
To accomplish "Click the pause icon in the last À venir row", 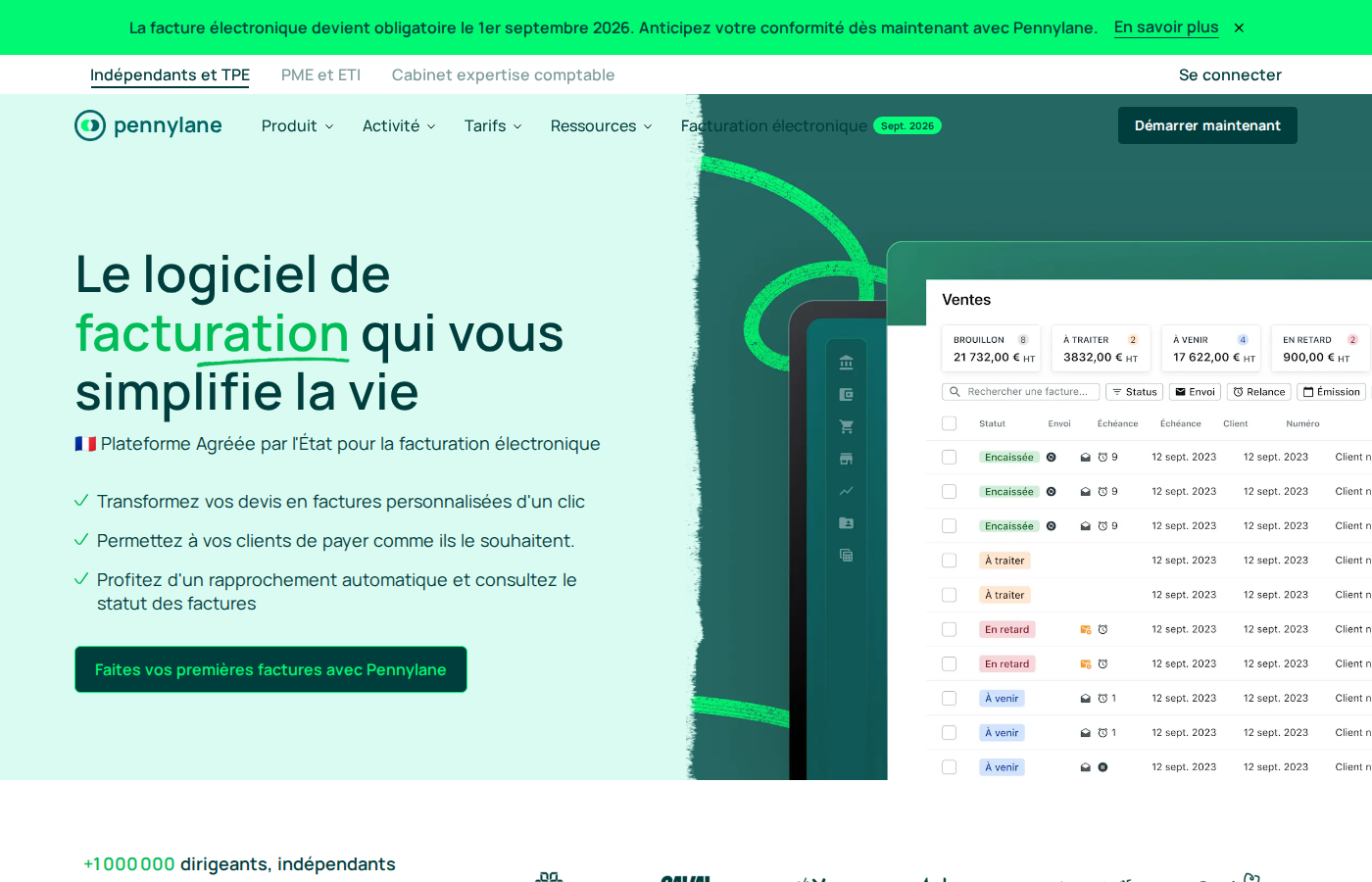I will (1102, 767).
